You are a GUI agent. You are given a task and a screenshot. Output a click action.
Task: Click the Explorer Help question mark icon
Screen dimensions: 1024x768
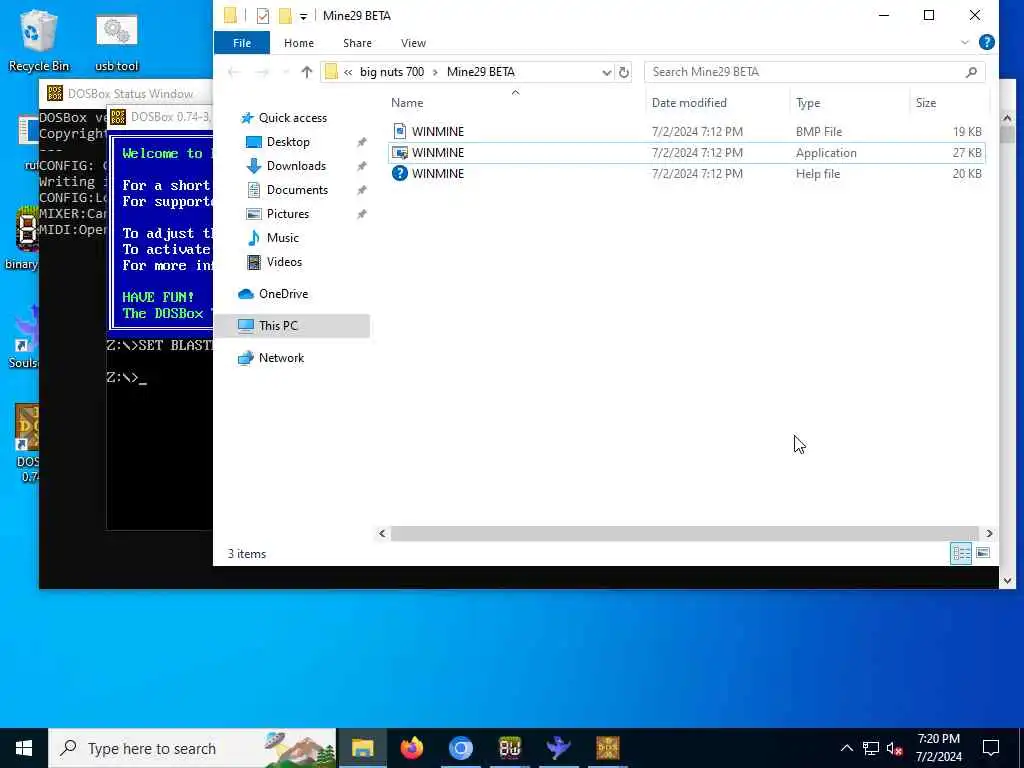(986, 42)
